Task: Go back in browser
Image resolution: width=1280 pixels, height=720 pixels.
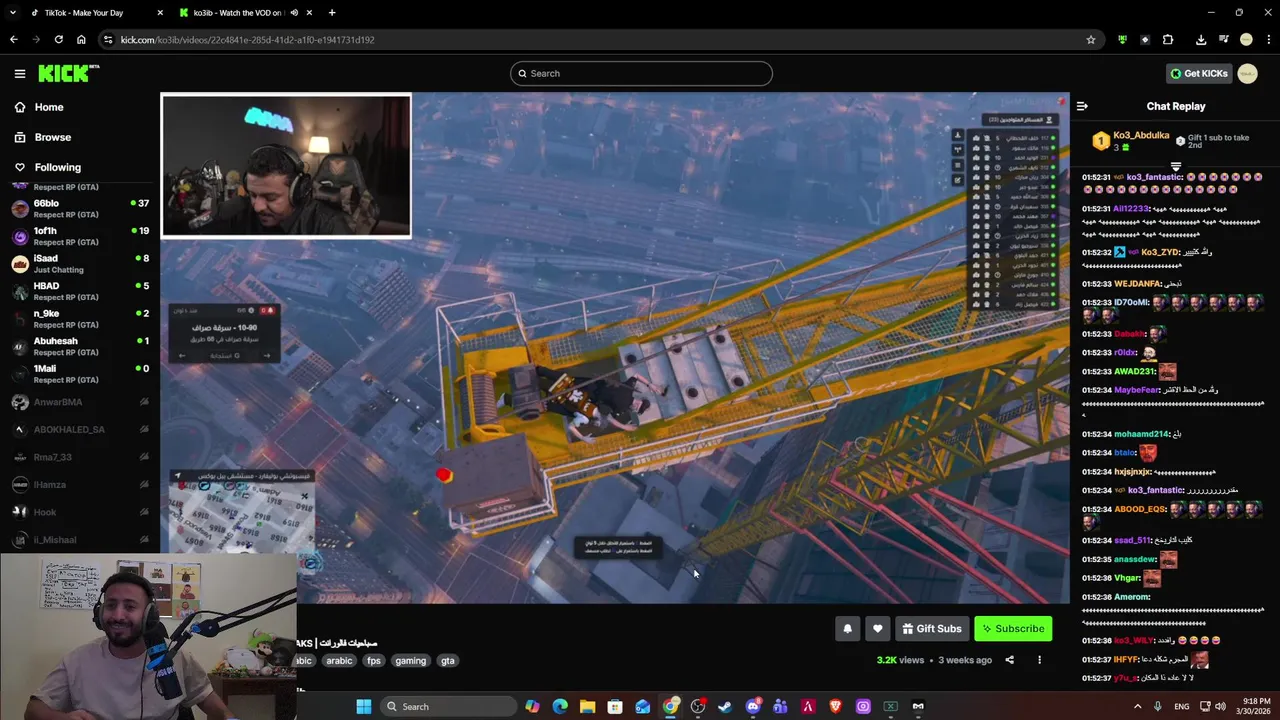Action: point(13,40)
